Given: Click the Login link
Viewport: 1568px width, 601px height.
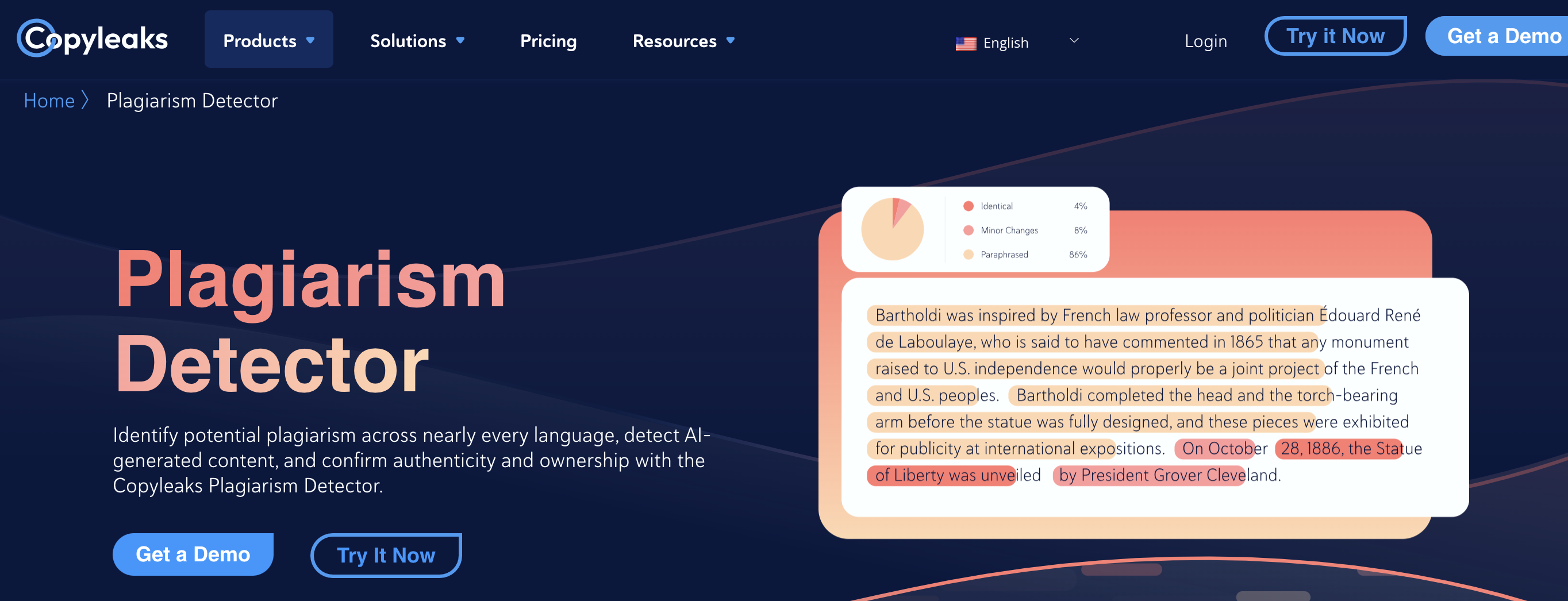Looking at the screenshot, I should [x=1205, y=41].
